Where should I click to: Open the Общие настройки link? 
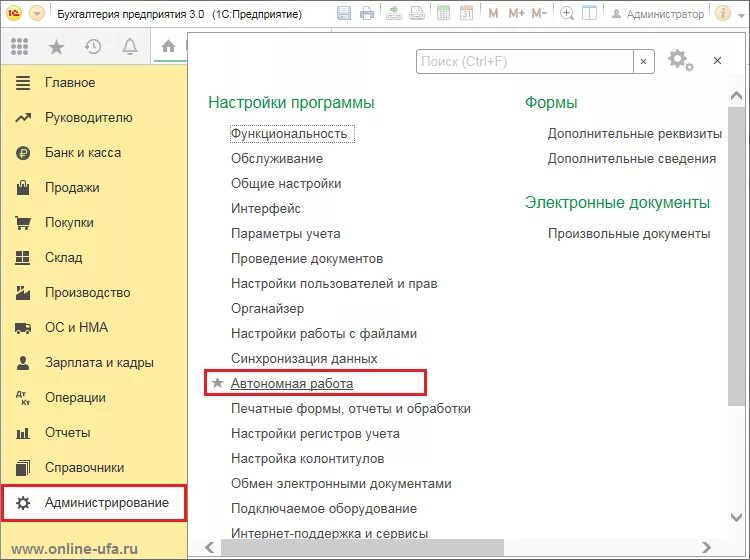click(x=286, y=184)
